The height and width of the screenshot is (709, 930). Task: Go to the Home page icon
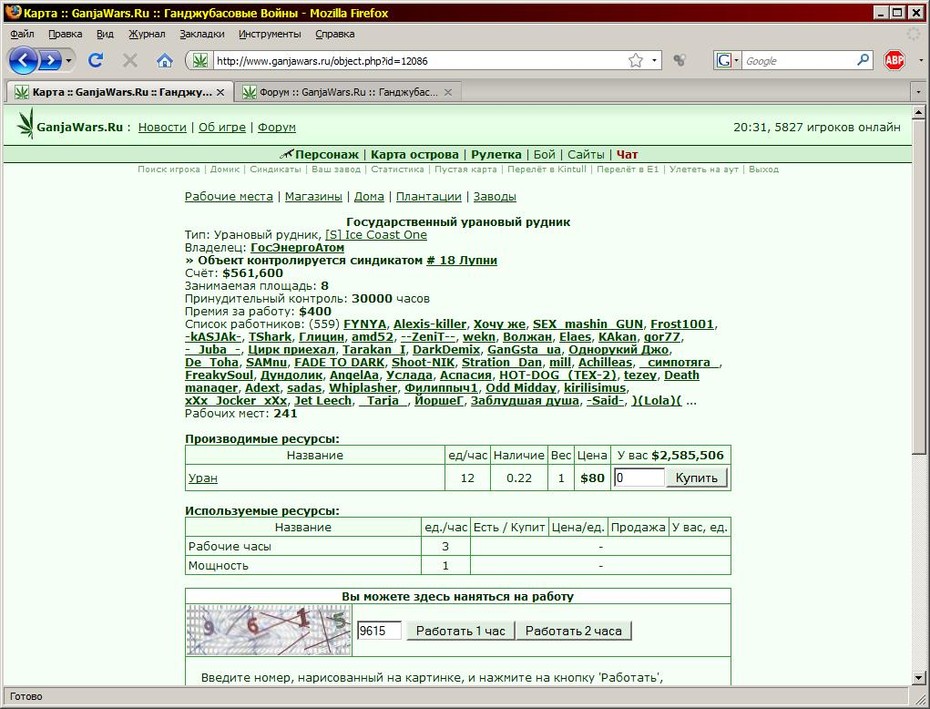pos(164,61)
